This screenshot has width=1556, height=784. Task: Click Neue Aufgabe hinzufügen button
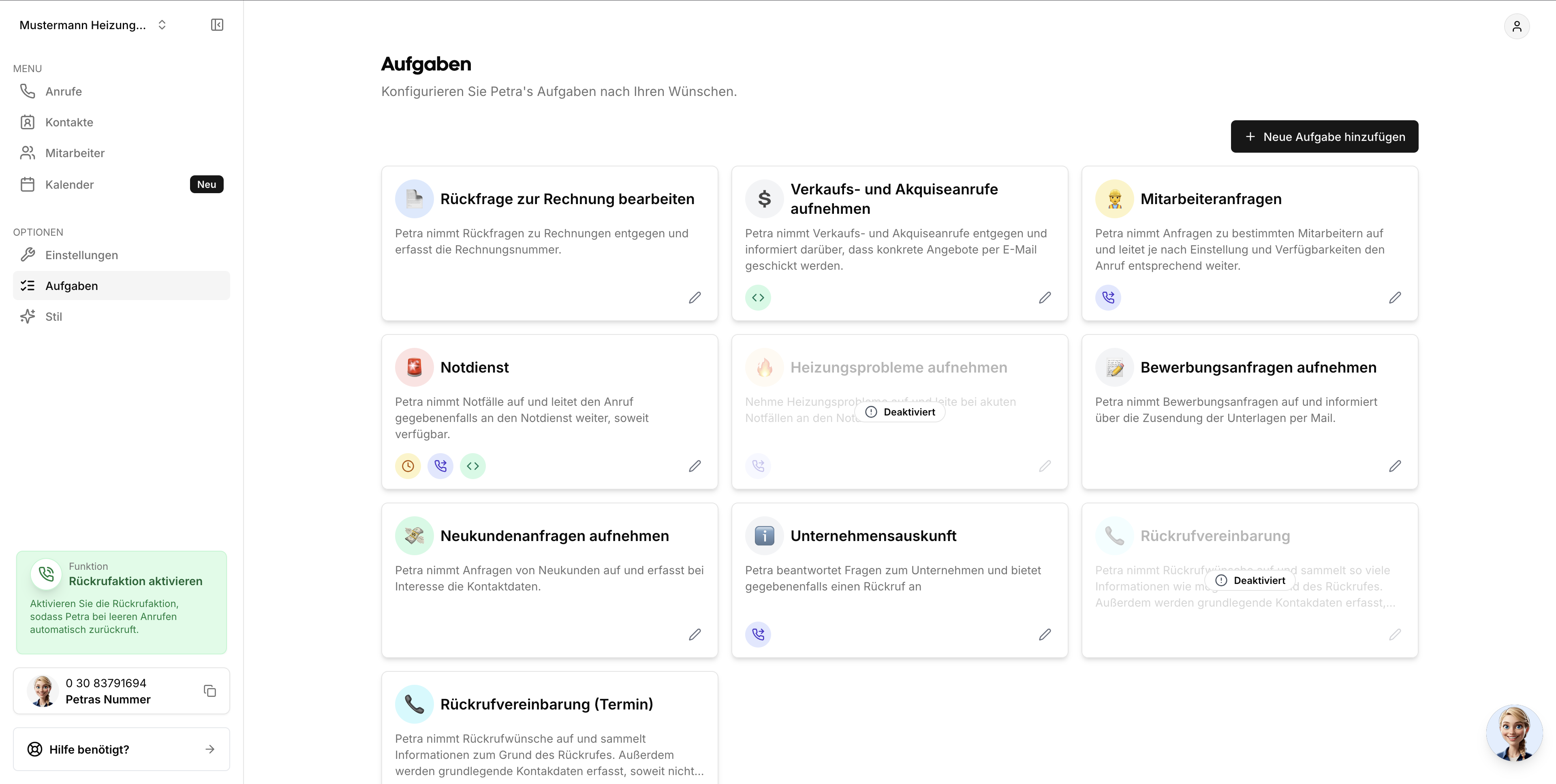(1324, 136)
